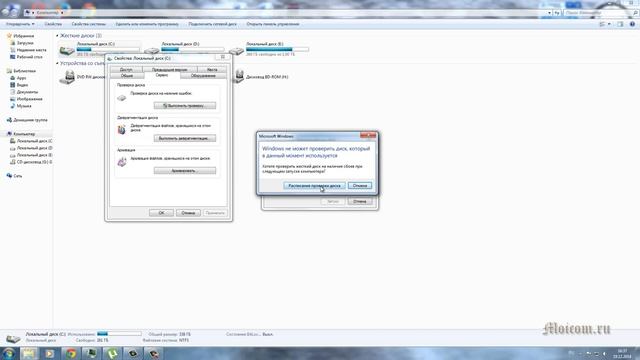Collapse the 'Жесткие диски' group

(57, 36)
